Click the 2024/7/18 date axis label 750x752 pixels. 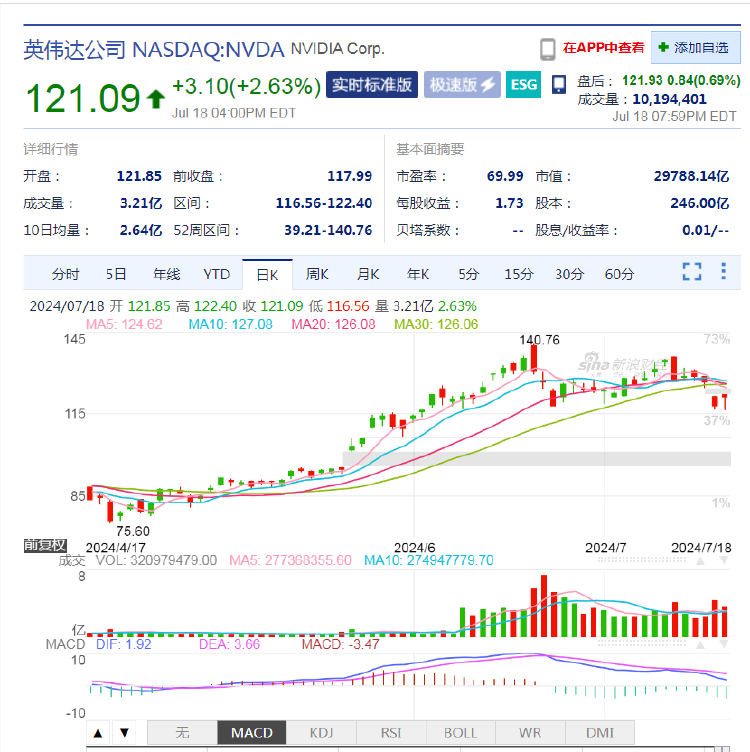pos(701,547)
